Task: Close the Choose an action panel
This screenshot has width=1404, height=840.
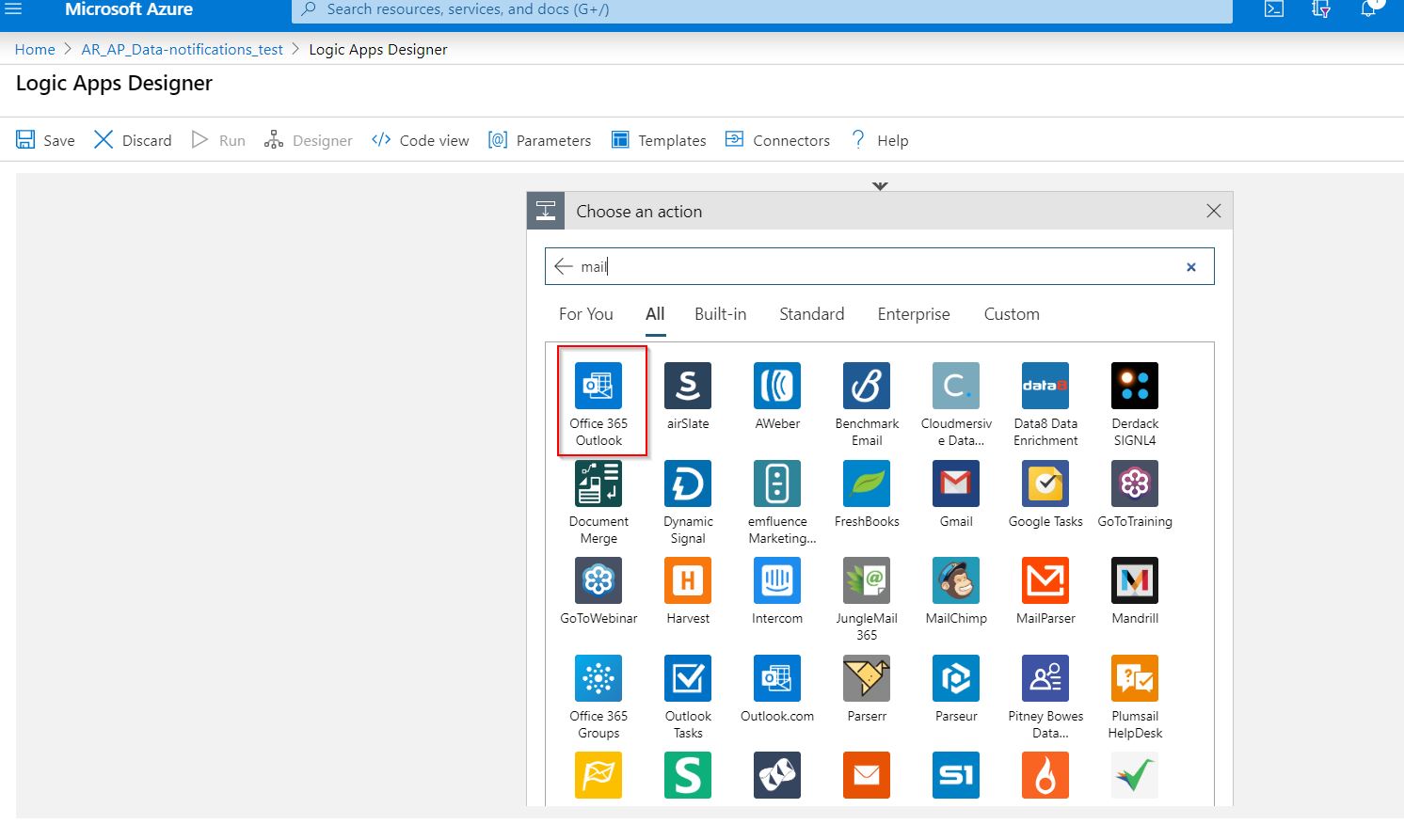Action: (x=1214, y=211)
